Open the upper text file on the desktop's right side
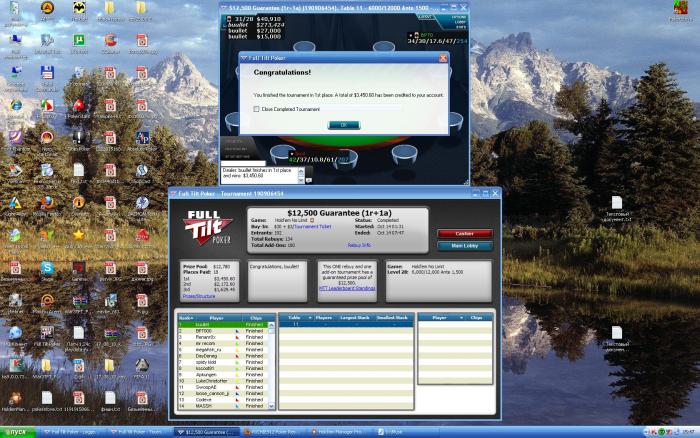The width and height of the screenshot is (700, 438). [617, 203]
